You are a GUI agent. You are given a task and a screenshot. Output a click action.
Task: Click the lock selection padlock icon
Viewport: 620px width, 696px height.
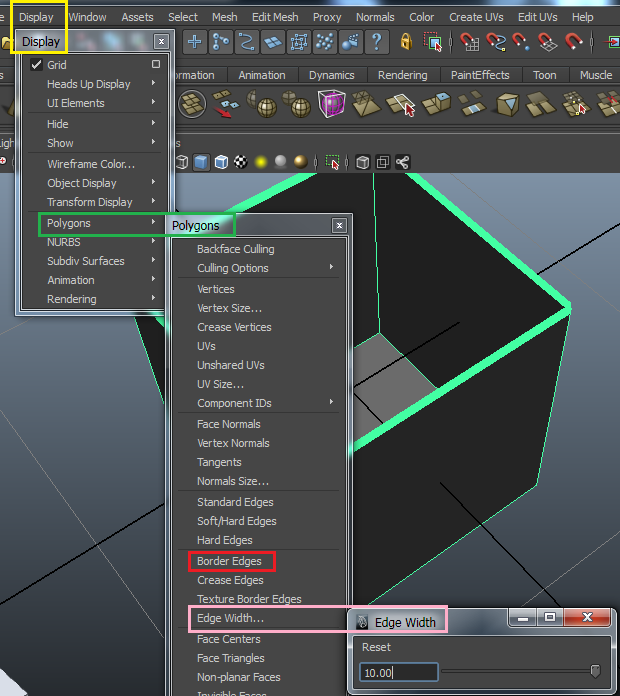click(x=405, y=41)
